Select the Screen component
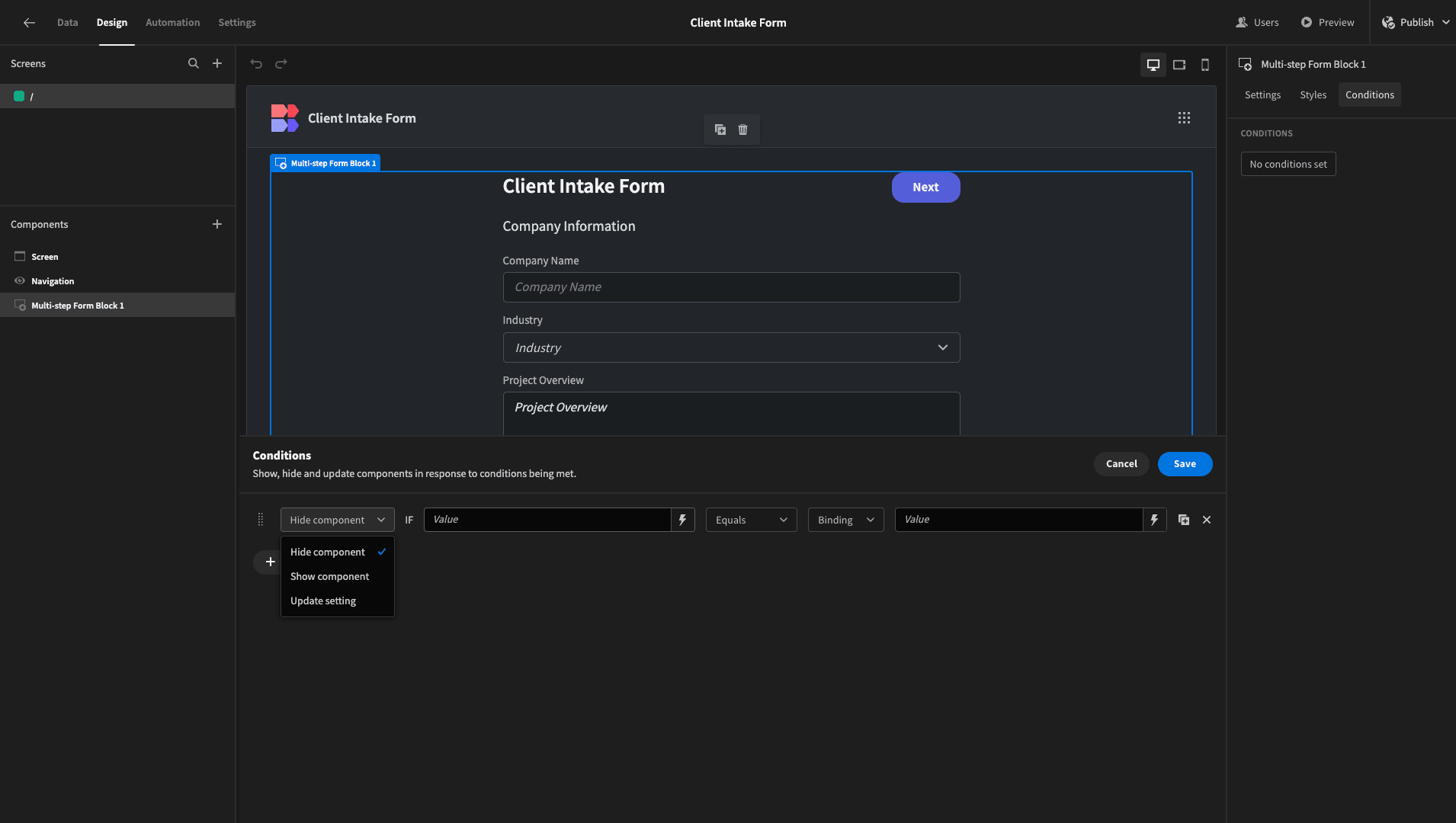This screenshot has width=1456, height=823. (x=117, y=257)
